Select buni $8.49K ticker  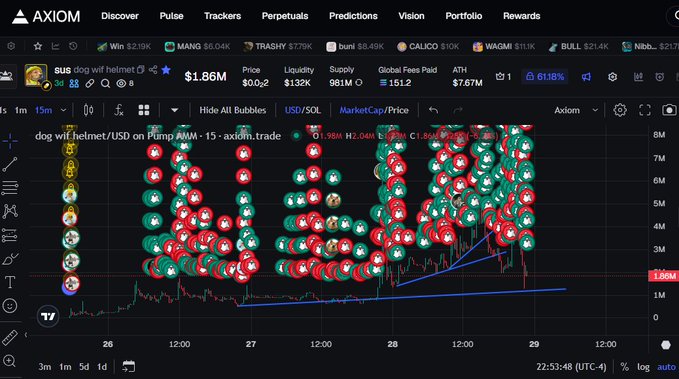point(355,46)
